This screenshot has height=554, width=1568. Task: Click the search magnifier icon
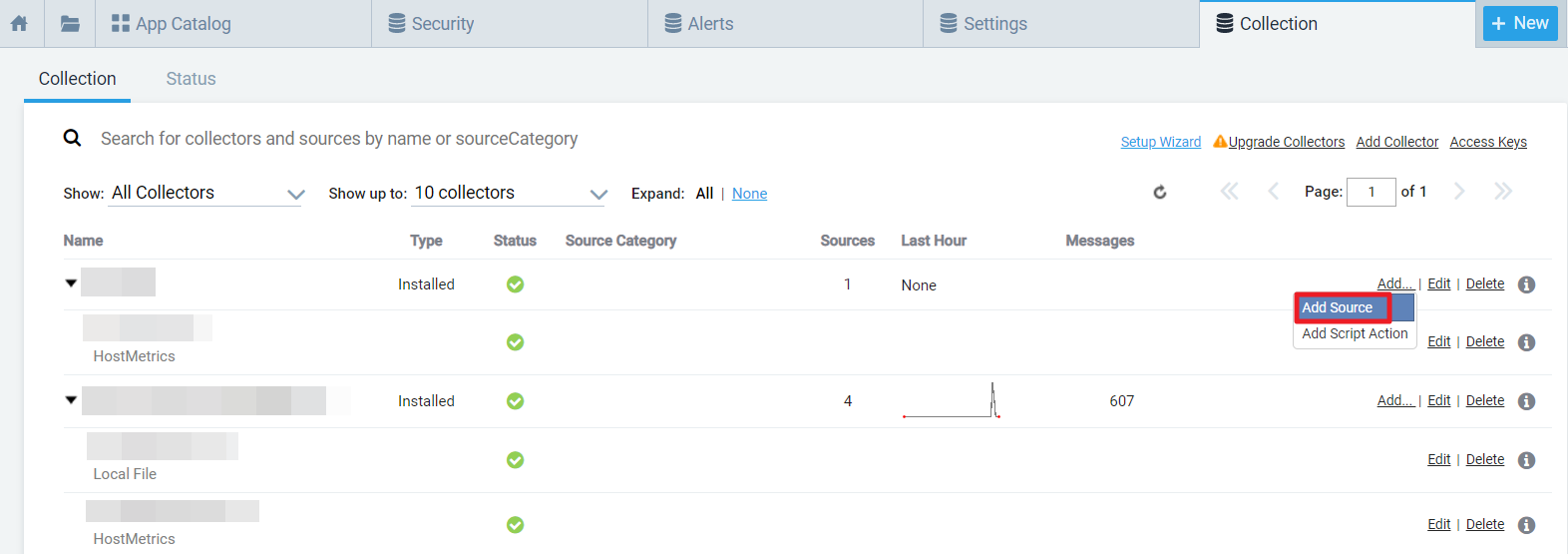point(72,138)
